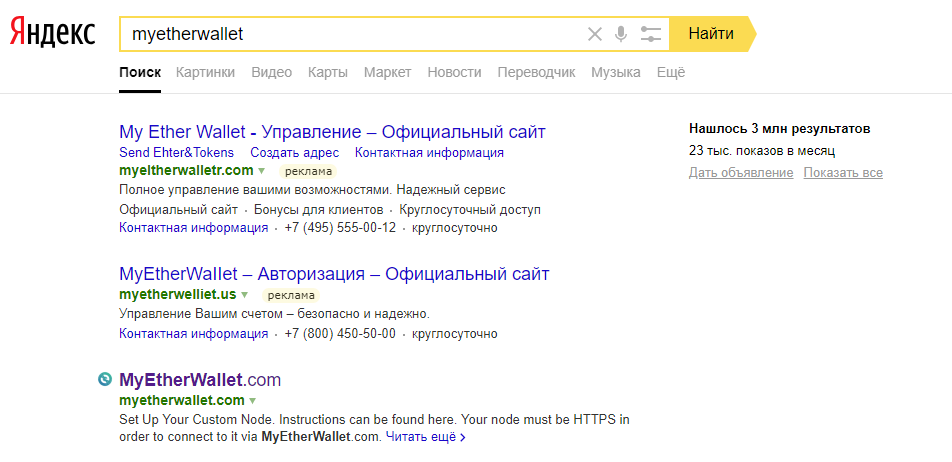Image resolution: width=952 pixels, height=462 pixels.
Task: Click the Дать объявление link
Action: (741, 173)
